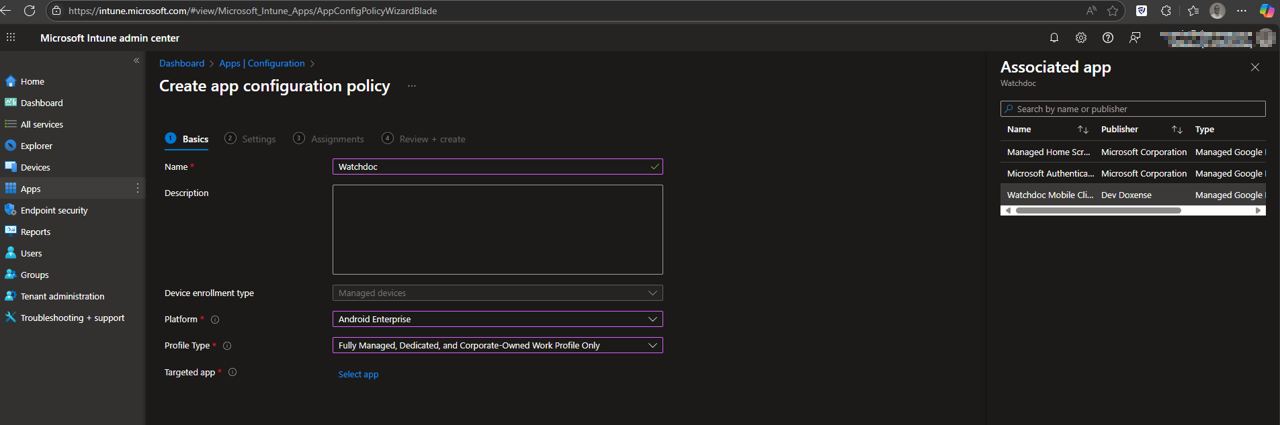Open the Intune portal waffle menu
Image resolution: width=1280 pixels, height=425 pixels.
(x=11, y=37)
